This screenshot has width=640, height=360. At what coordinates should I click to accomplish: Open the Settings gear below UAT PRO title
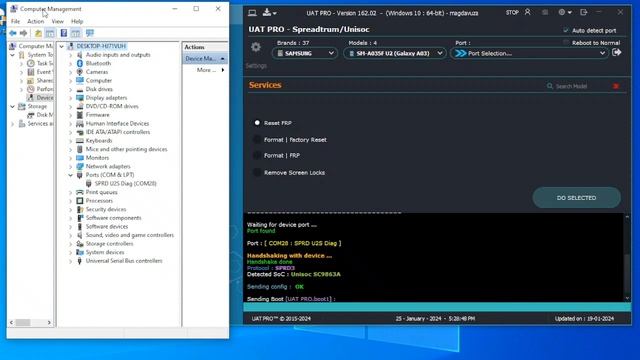(x=256, y=47)
